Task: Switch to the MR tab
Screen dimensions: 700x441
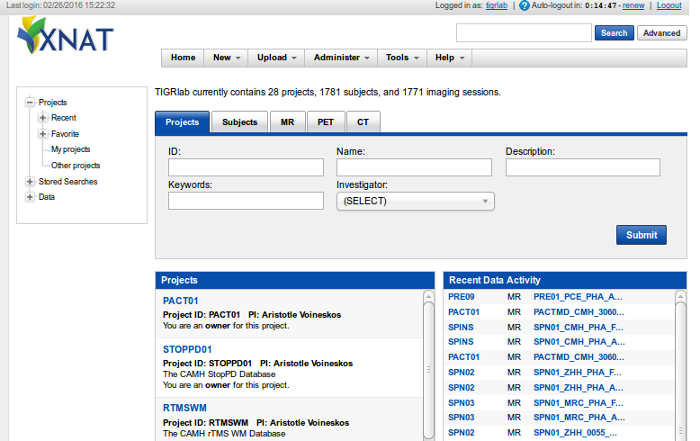Action: pyautogui.click(x=288, y=122)
